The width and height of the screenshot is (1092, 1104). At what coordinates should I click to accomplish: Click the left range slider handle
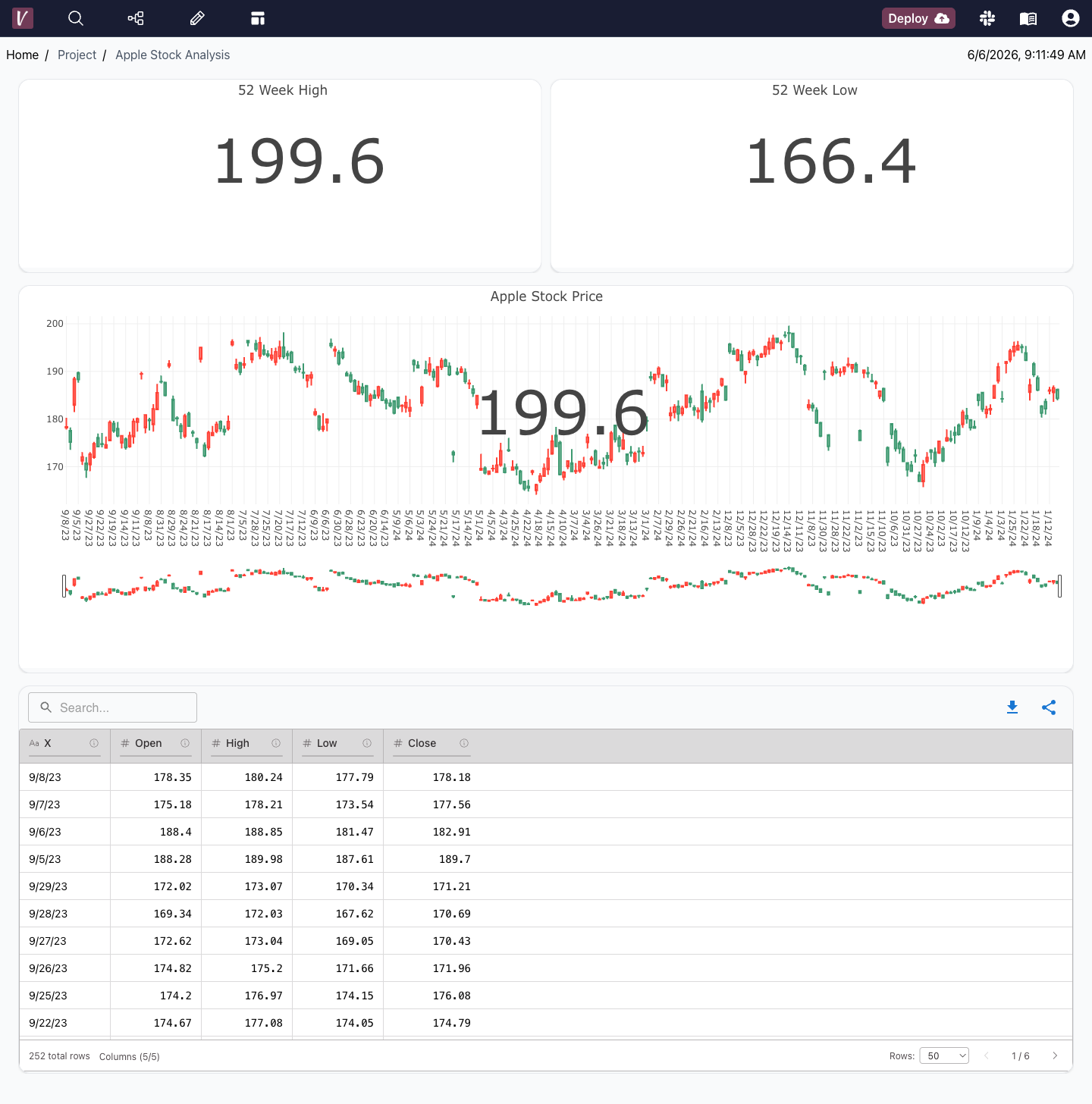[x=64, y=586]
